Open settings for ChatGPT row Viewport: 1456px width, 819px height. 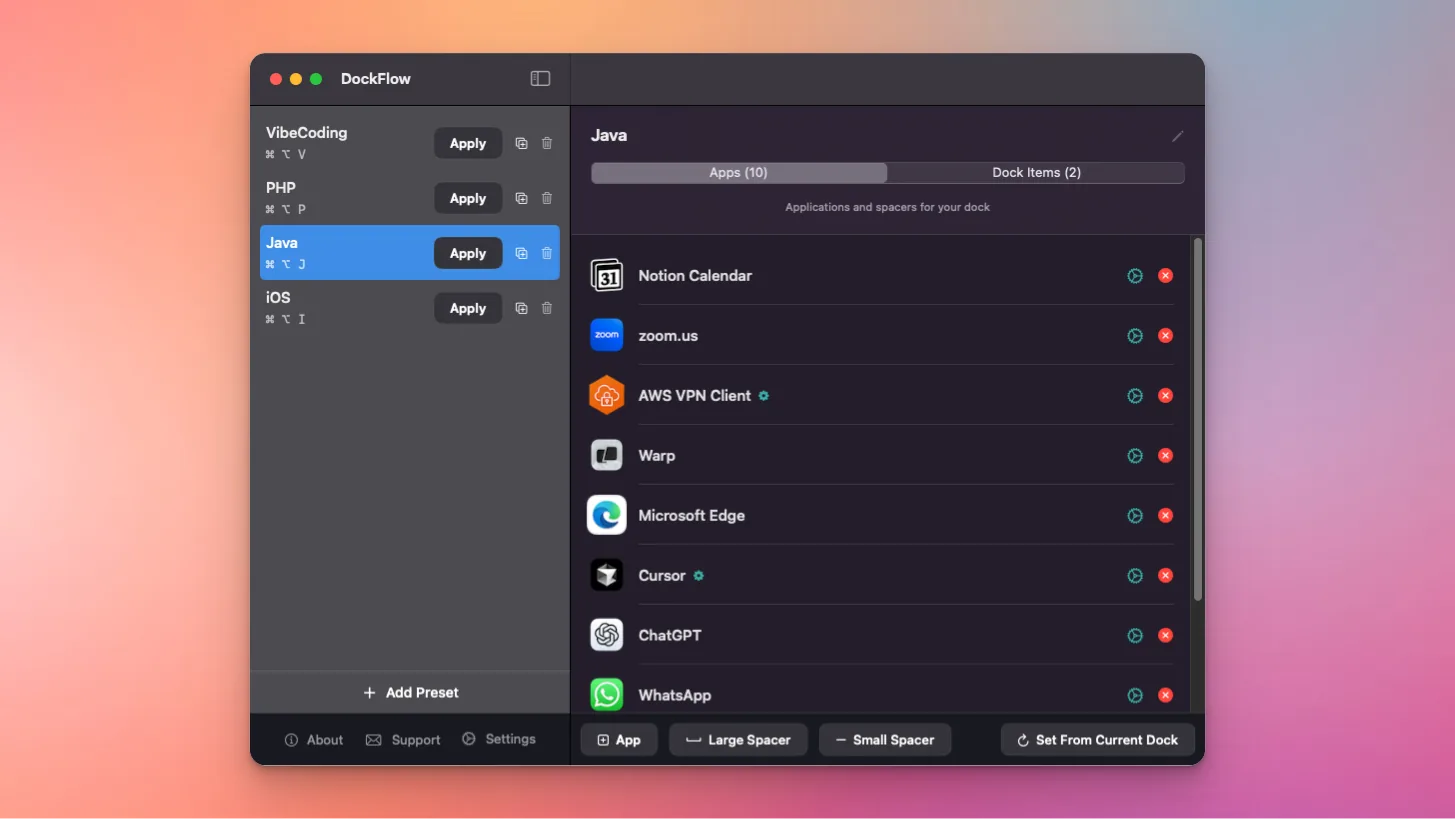1135,636
